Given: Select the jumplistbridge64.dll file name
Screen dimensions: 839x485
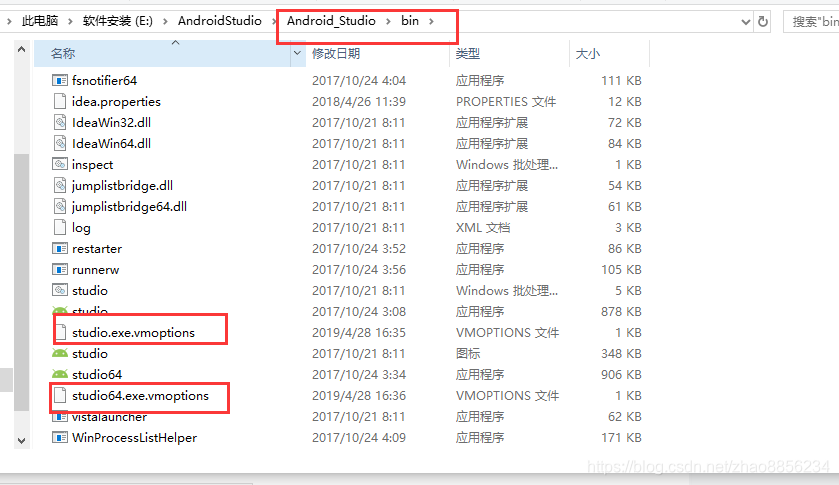Looking at the screenshot, I should (129, 206).
